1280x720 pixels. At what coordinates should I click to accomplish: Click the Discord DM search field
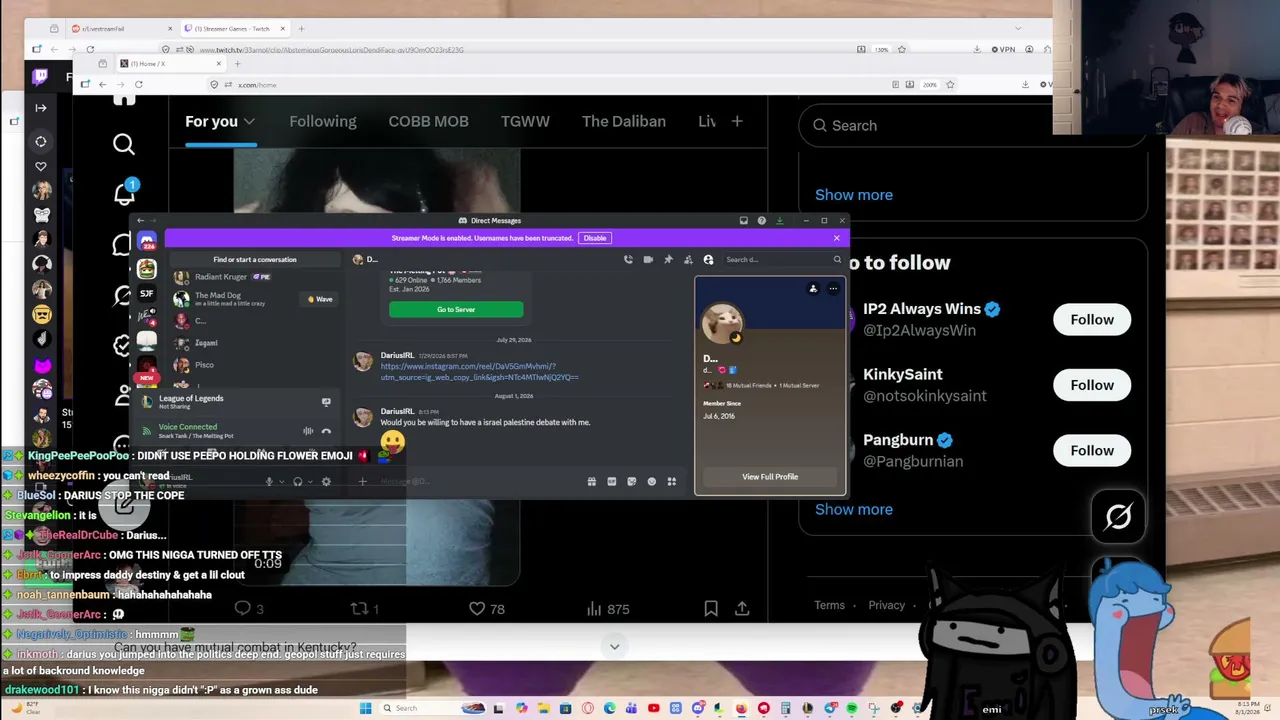pos(783,259)
